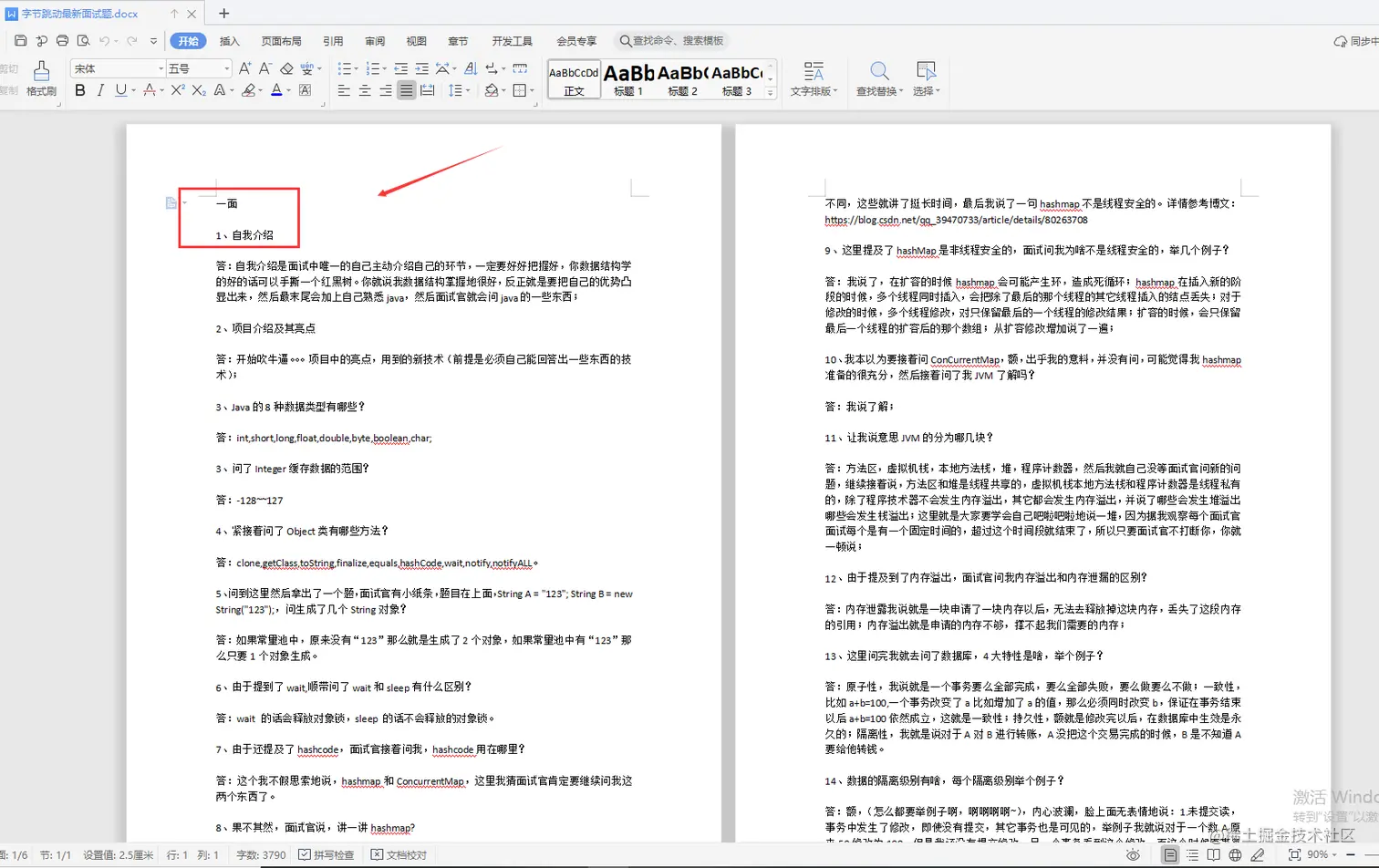Image resolution: width=1379 pixels, height=868 pixels.
Task: Toggle Superscript X² formatting
Action: tap(178, 90)
